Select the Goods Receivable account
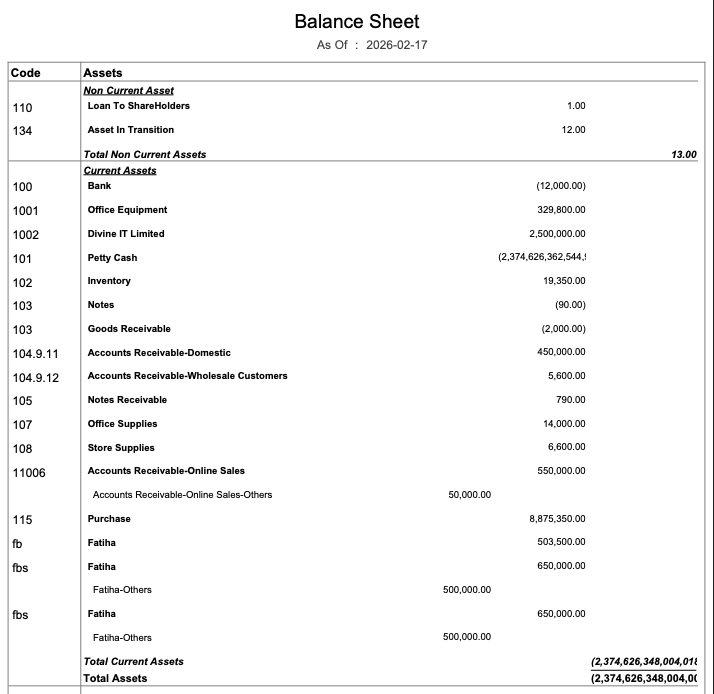714x694 pixels. (129, 329)
